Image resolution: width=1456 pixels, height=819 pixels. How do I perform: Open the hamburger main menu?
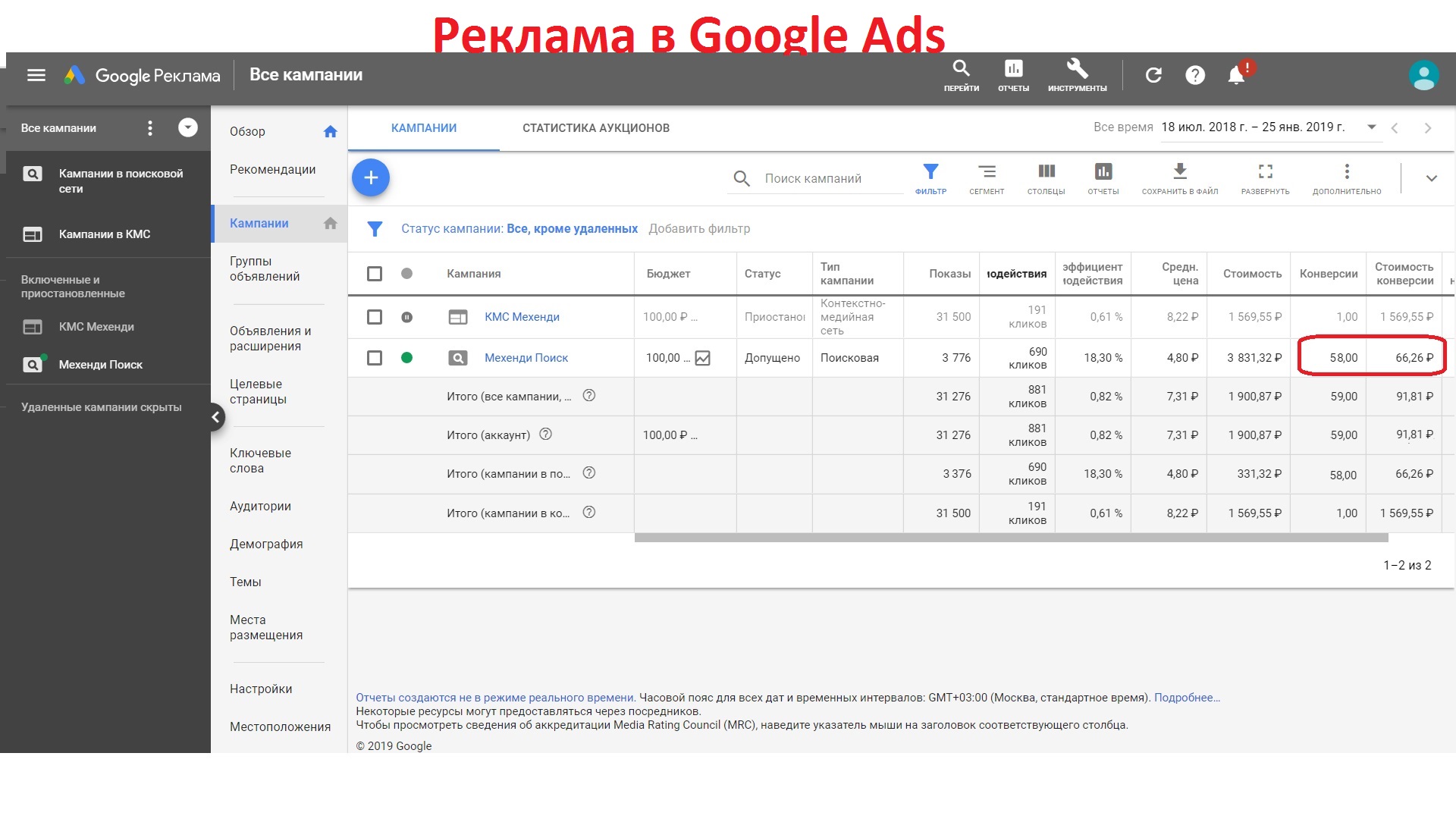click(x=36, y=75)
